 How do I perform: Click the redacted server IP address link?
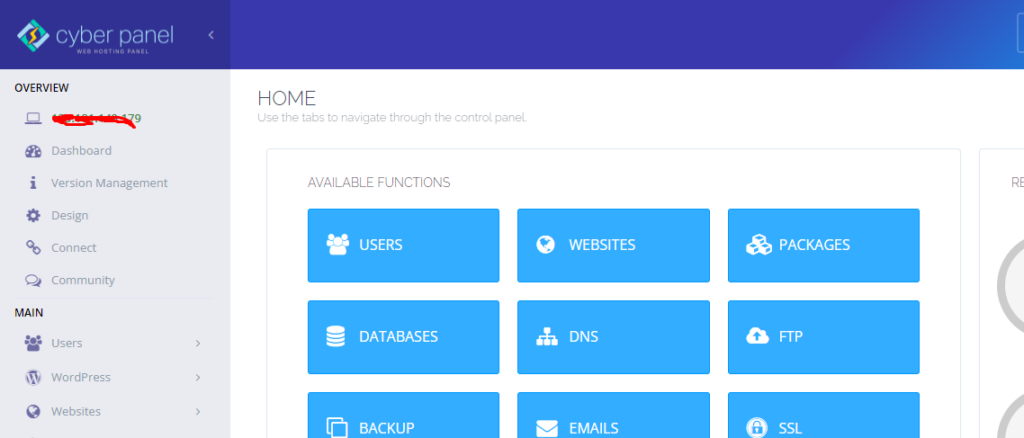pos(95,119)
